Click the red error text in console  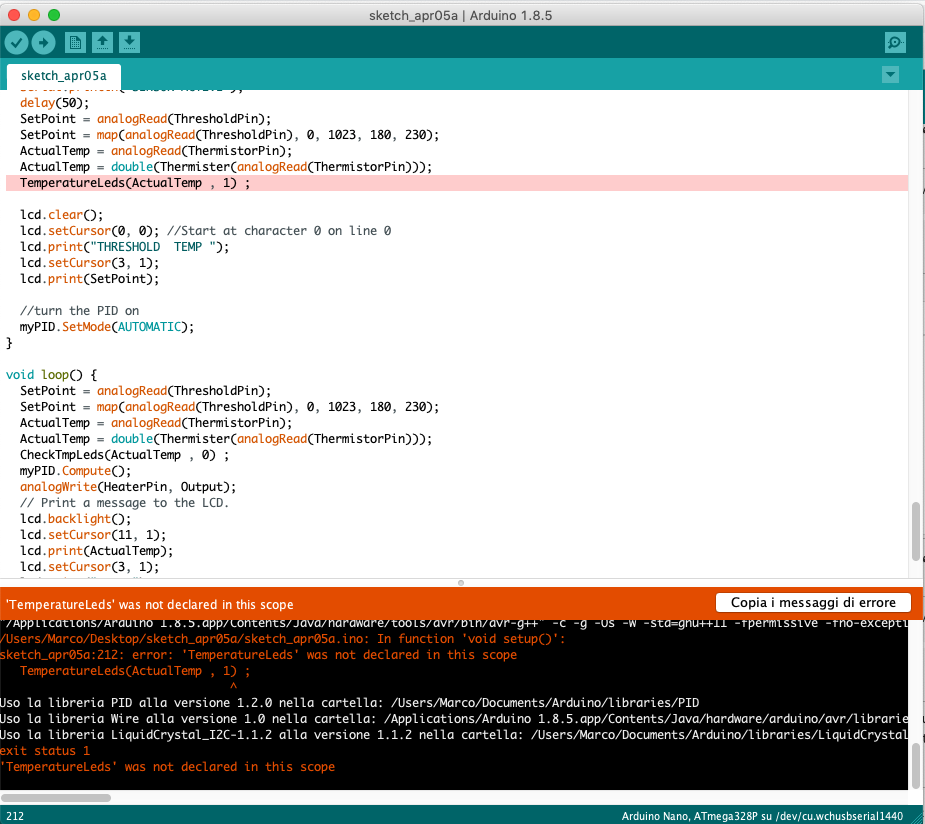pyautogui.click(x=260, y=655)
